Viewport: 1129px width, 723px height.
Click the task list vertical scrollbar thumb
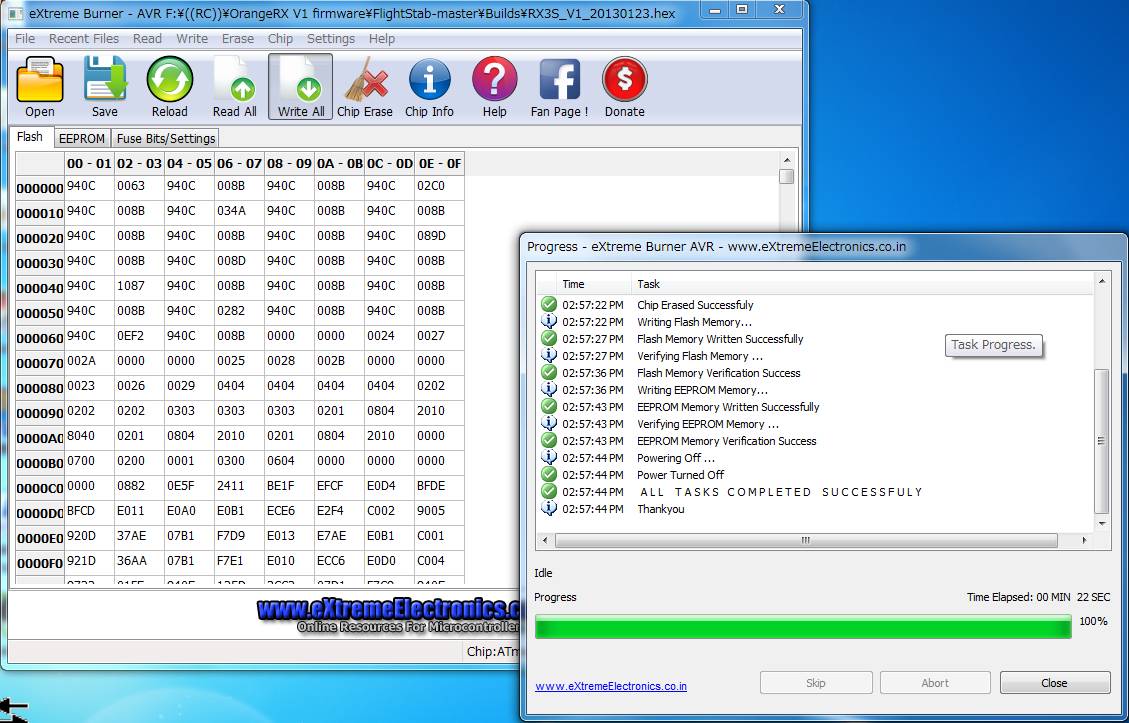pos(1100,441)
